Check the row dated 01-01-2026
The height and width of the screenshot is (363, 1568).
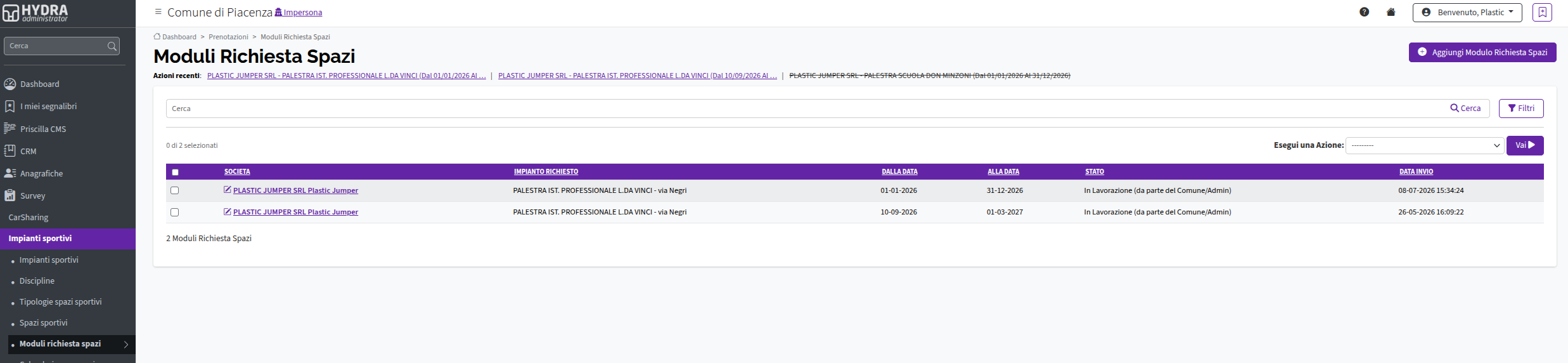pyautogui.click(x=175, y=190)
